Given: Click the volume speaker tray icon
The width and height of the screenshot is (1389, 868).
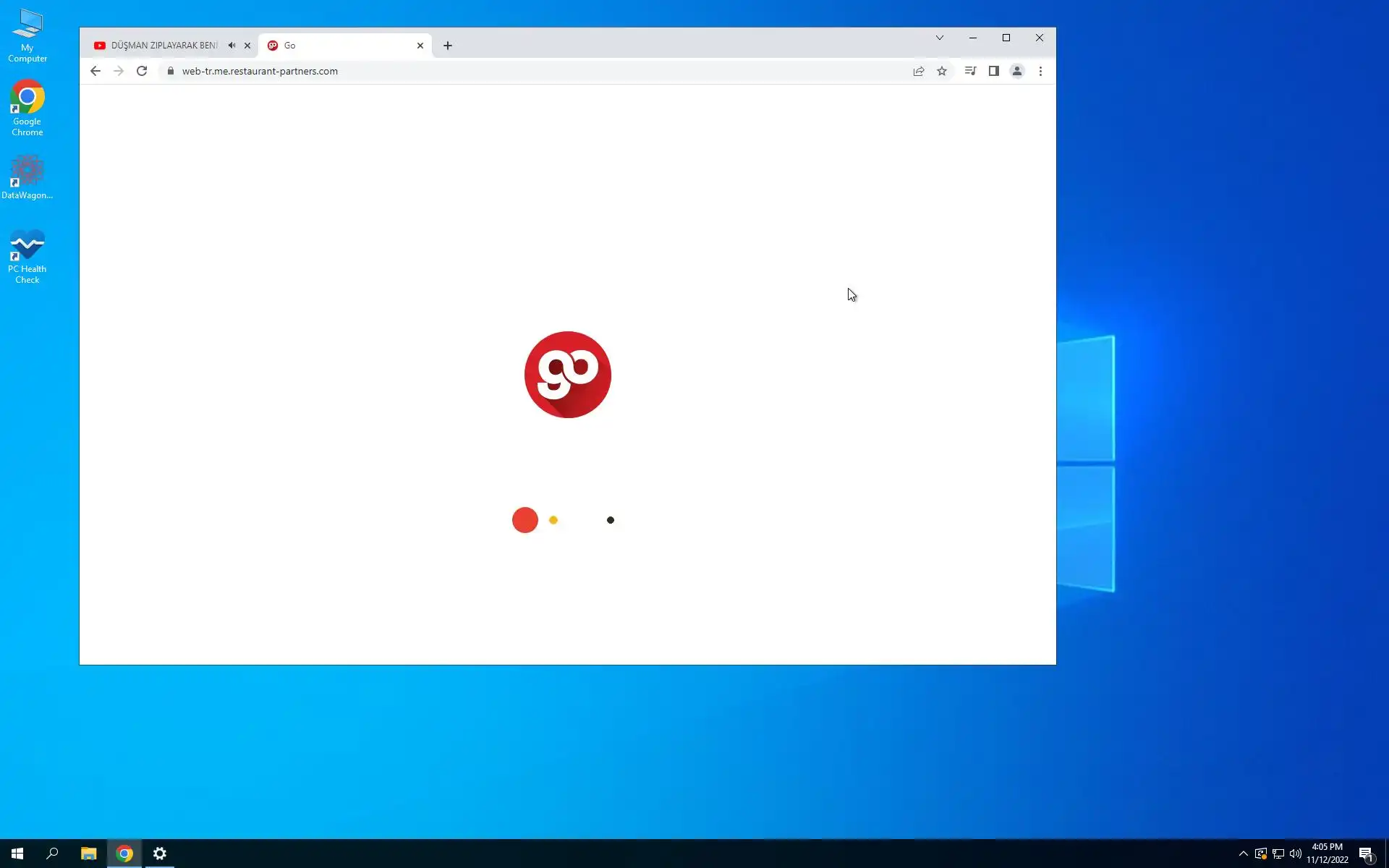Looking at the screenshot, I should point(1296,854).
